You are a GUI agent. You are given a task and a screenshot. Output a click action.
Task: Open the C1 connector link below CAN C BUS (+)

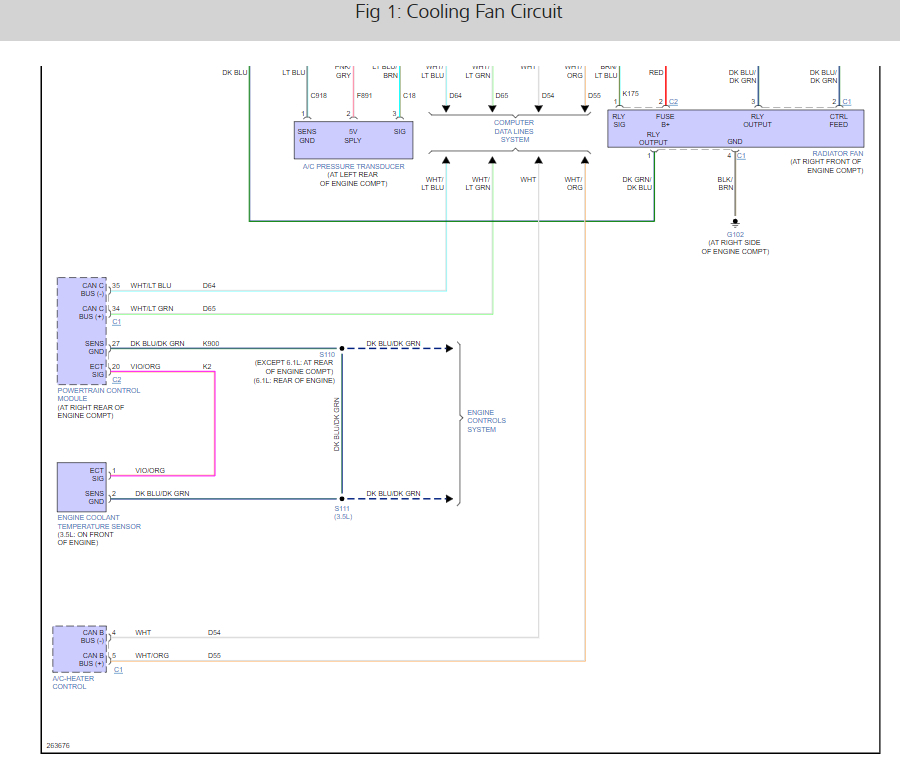click(x=117, y=322)
